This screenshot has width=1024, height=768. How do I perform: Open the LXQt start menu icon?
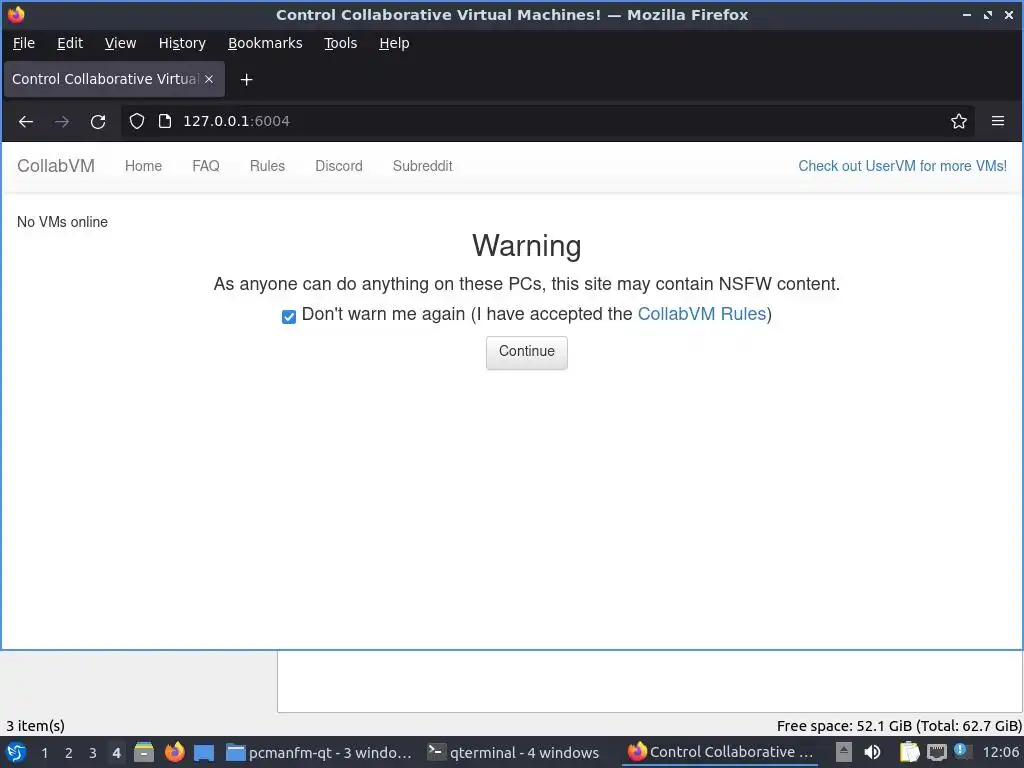[16, 752]
